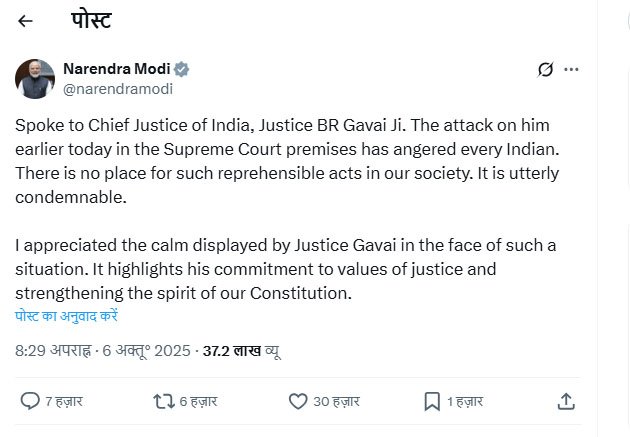Click the 6 हज़ार reposts count

click(200, 401)
